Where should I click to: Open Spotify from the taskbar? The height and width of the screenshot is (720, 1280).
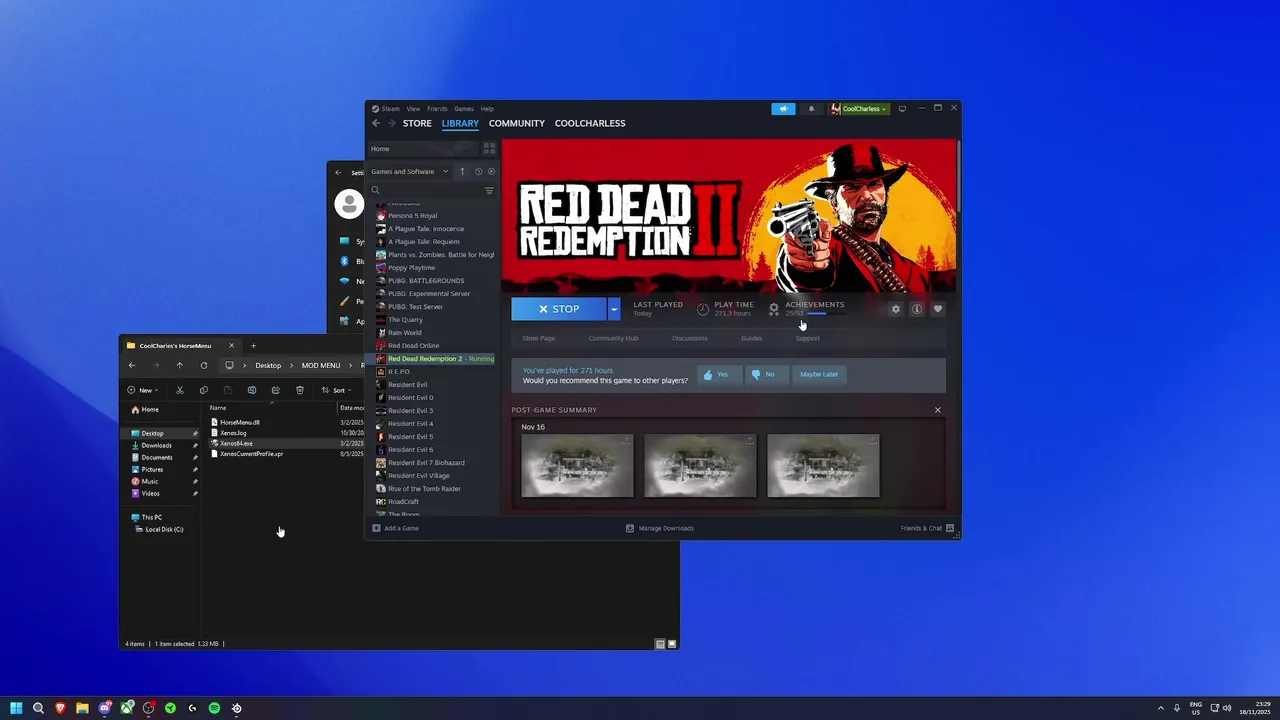214,708
